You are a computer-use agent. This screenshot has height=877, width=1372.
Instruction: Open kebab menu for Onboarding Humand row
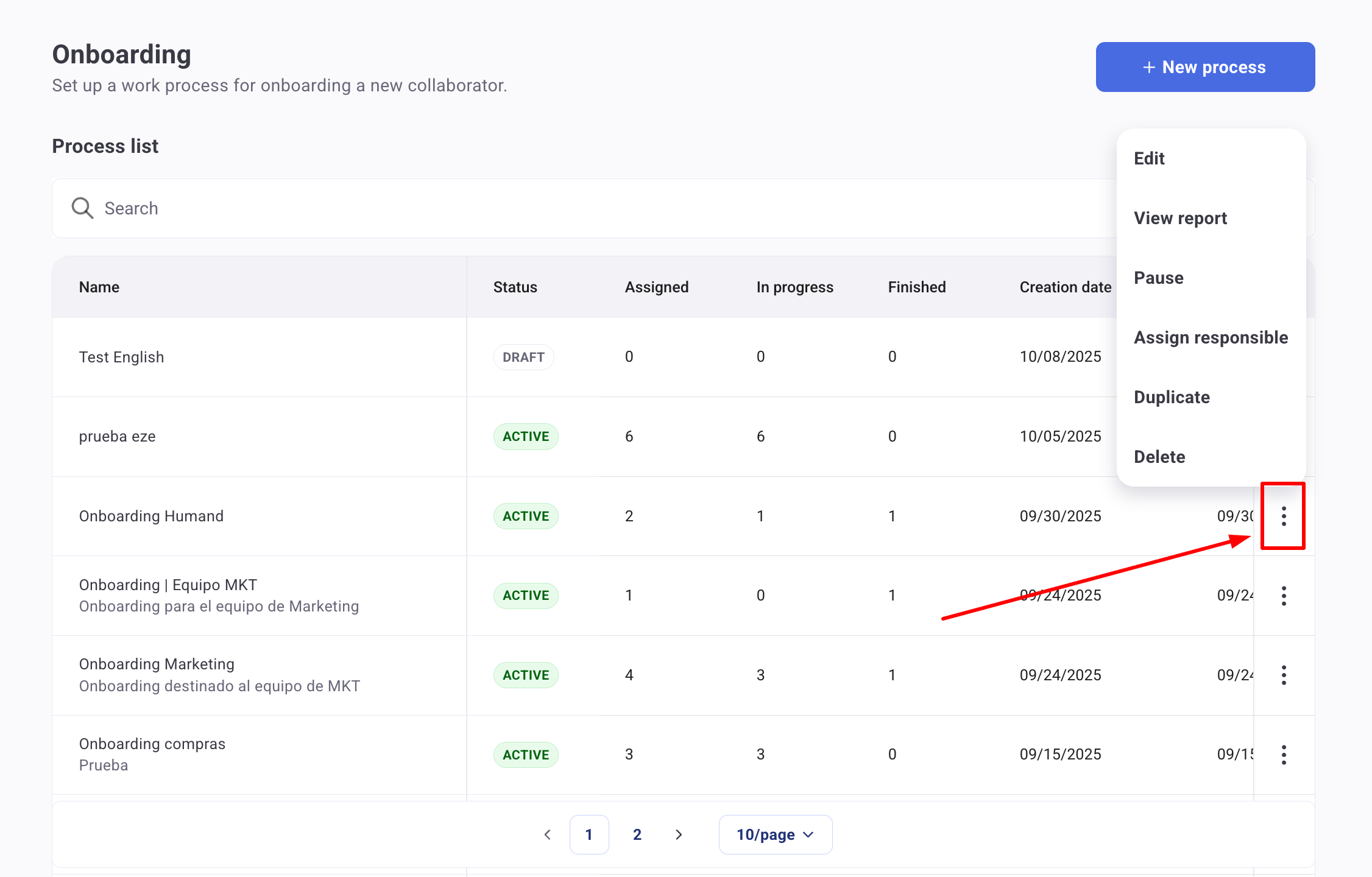1283,516
